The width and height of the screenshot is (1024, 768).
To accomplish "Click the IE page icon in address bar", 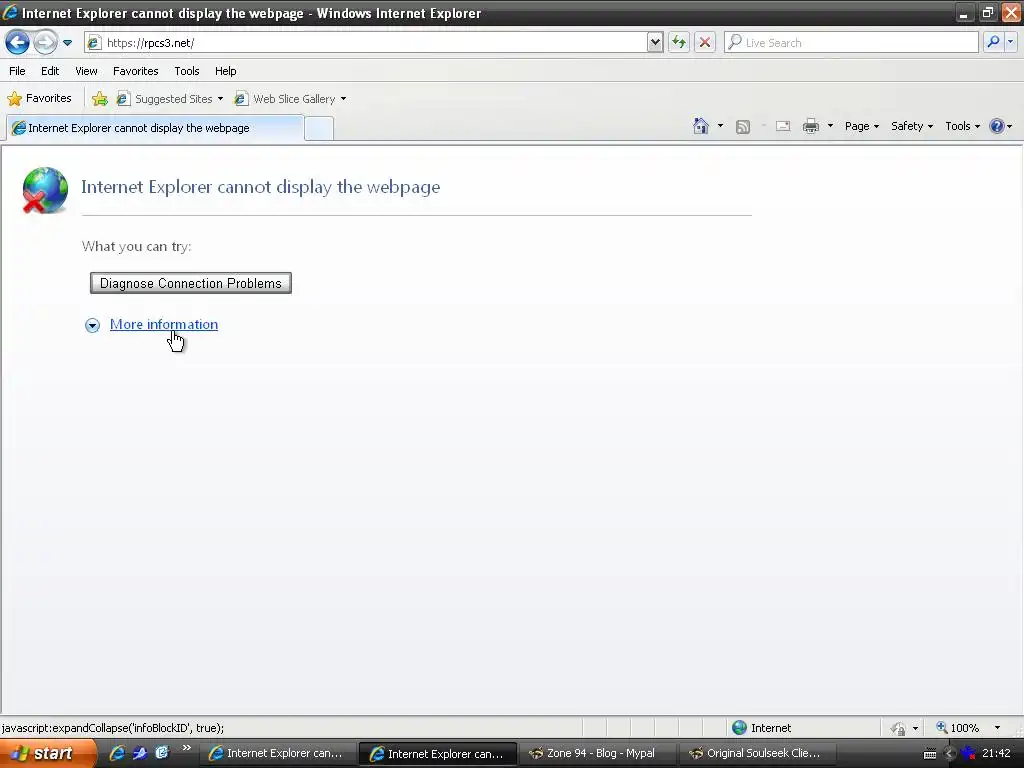I will (x=94, y=43).
